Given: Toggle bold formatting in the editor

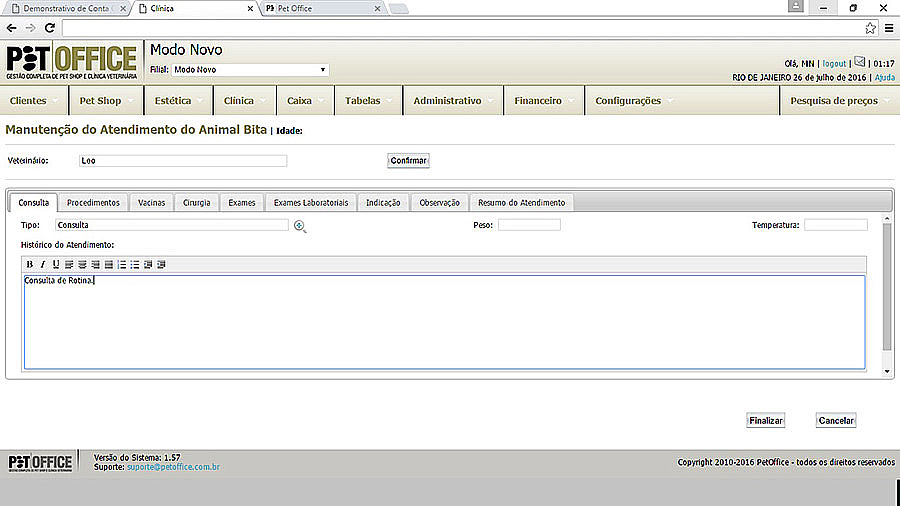Looking at the screenshot, I should pyautogui.click(x=30, y=264).
